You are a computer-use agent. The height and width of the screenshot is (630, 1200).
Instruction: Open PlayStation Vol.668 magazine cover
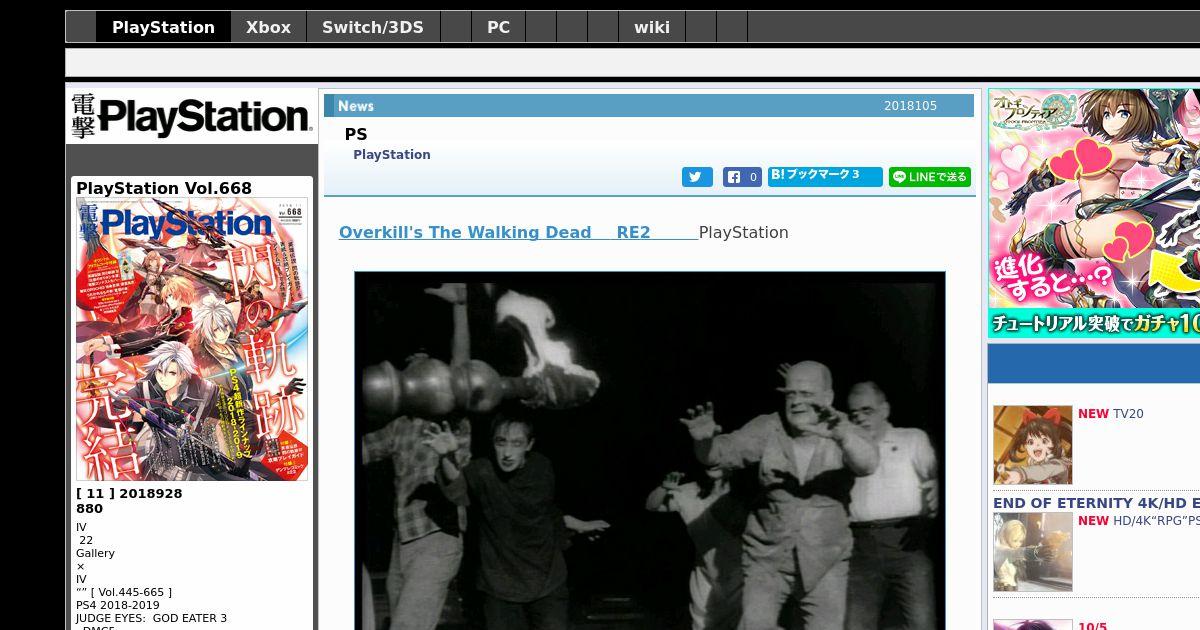[192, 339]
